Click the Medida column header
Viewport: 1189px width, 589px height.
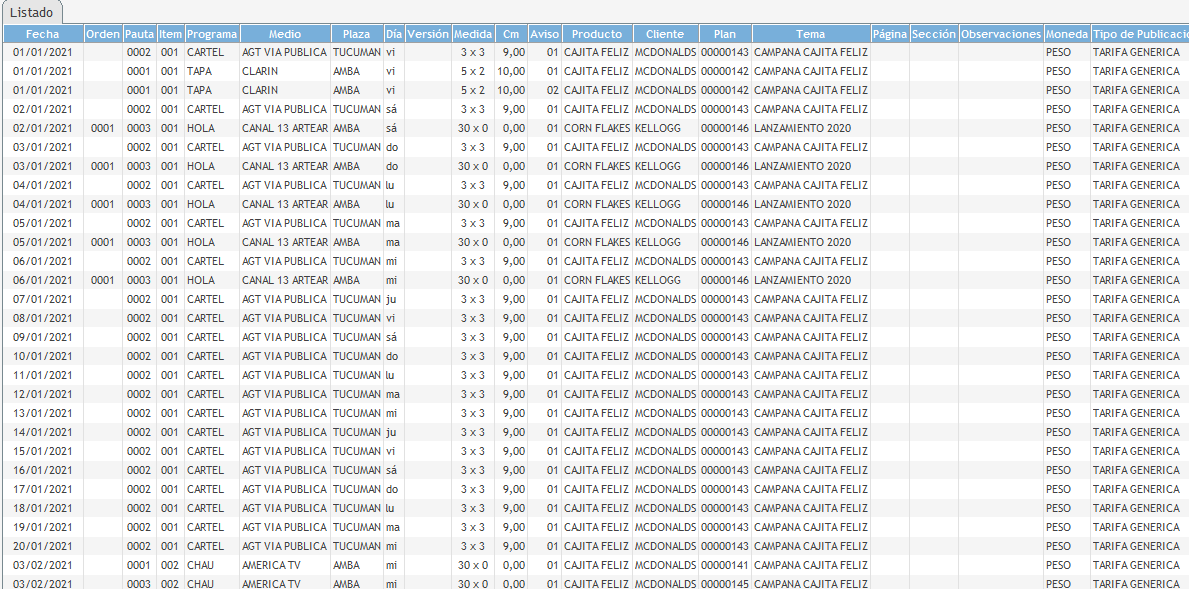(x=473, y=34)
